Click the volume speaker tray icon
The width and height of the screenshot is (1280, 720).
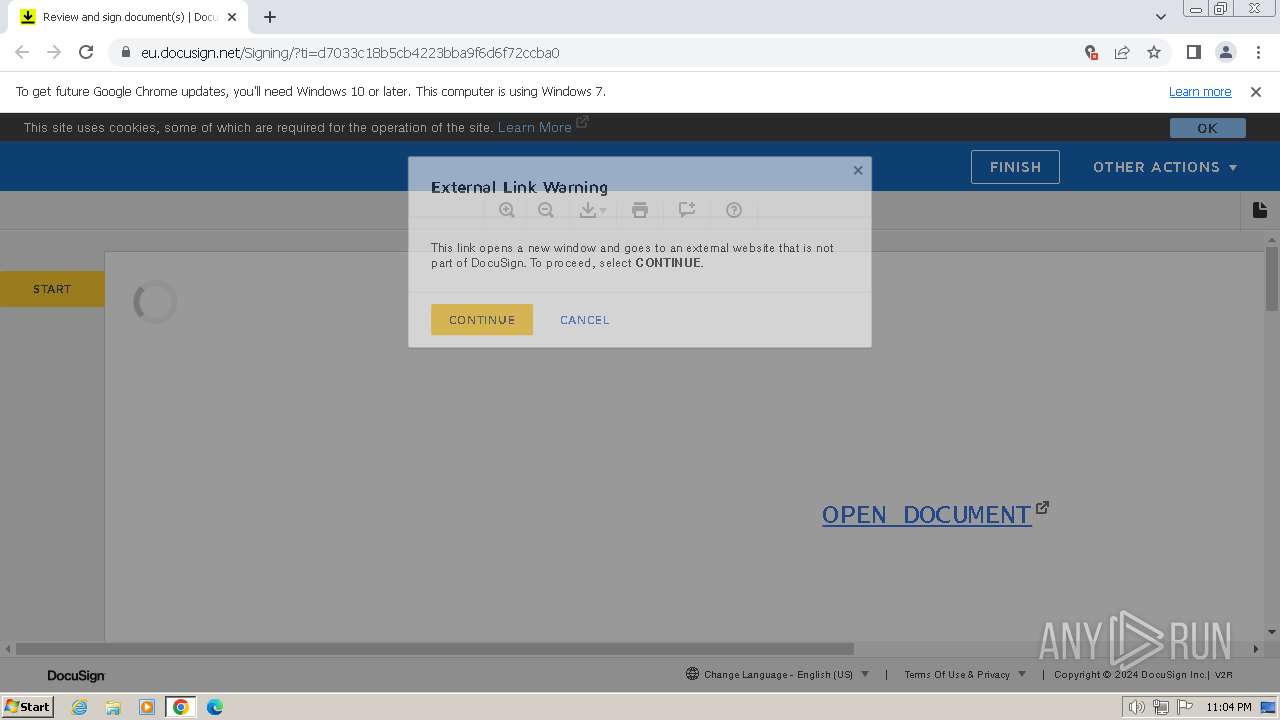pyautogui.click(x=1136, y=707)
